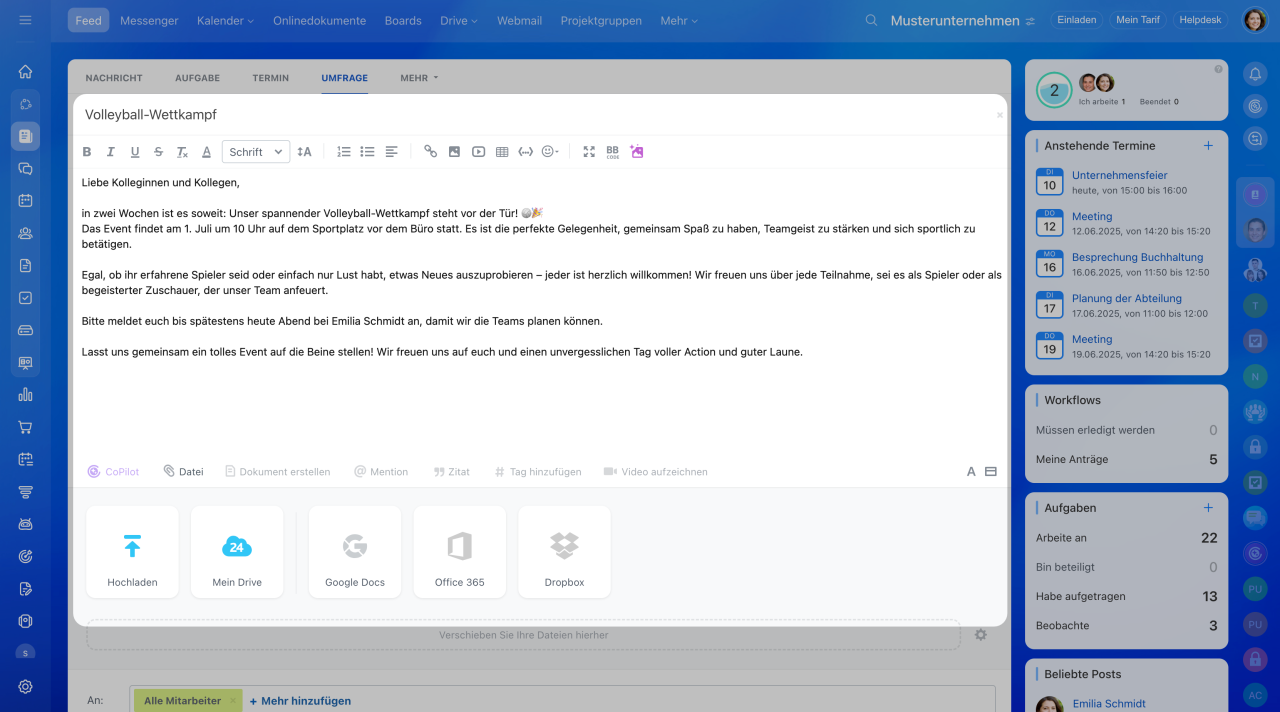Toggle underline formatting
The height and width of the screenshot is (712, 1280).
[135, 152]
